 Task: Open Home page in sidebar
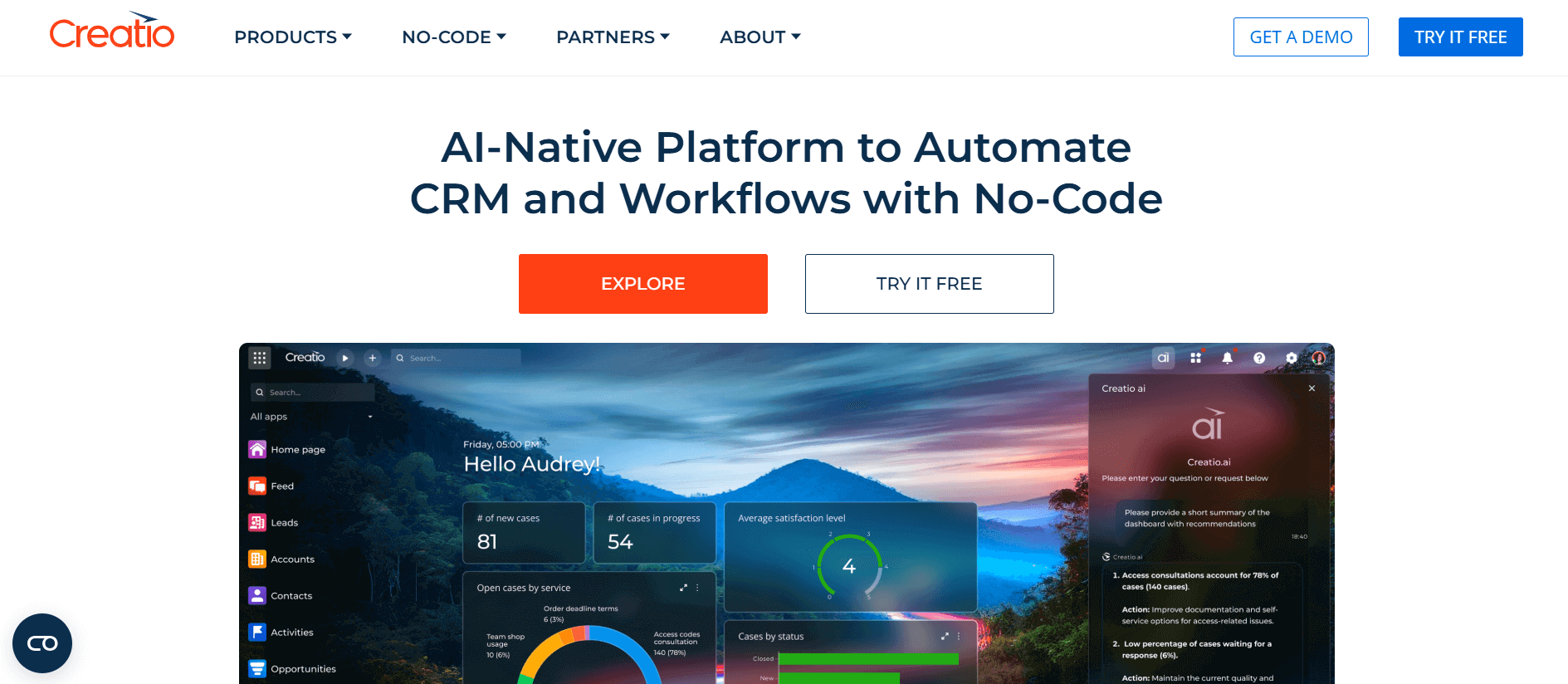coord(287,449)
